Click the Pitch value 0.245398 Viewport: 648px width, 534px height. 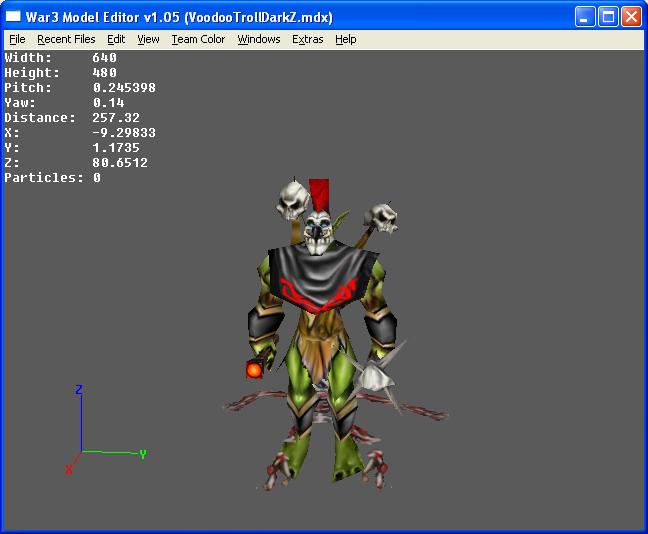pyautogui.click(x=124, y=88)
